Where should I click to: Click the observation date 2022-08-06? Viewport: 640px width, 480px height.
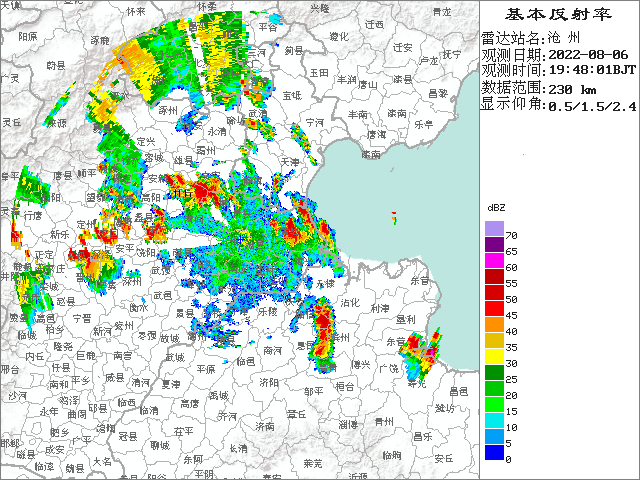(x=588, y=54)
